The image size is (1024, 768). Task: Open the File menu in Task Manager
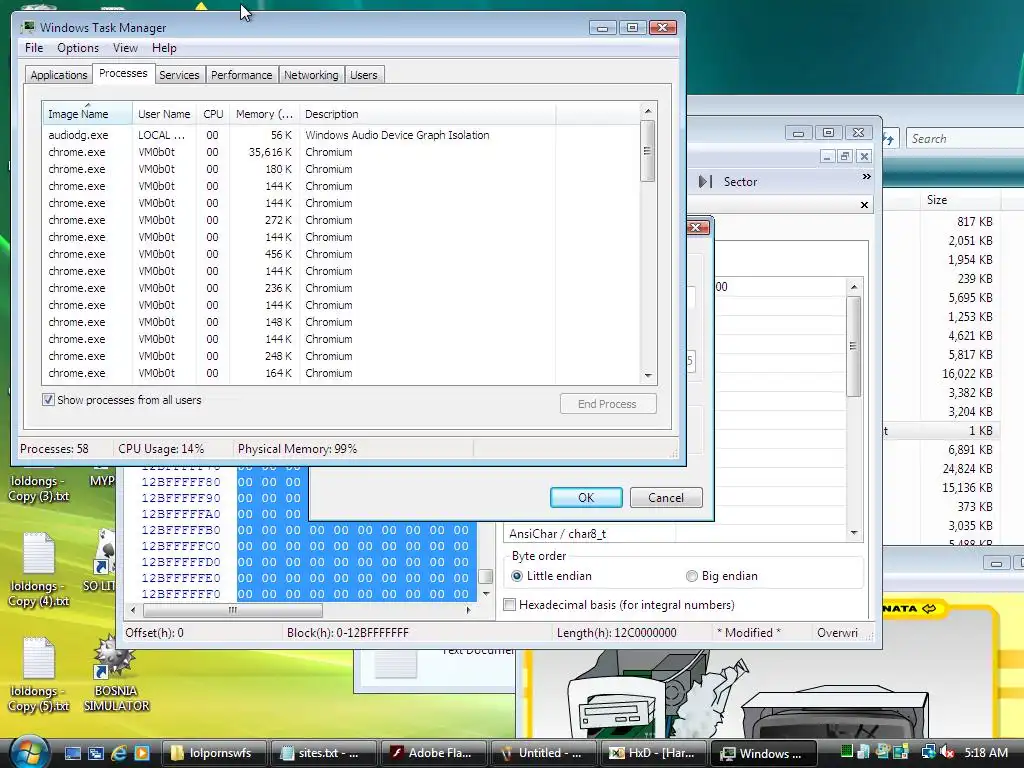point(34,48)
